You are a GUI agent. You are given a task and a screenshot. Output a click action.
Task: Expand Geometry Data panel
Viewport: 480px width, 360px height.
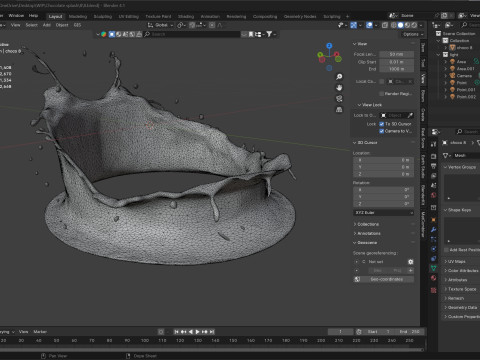[461, 307]
